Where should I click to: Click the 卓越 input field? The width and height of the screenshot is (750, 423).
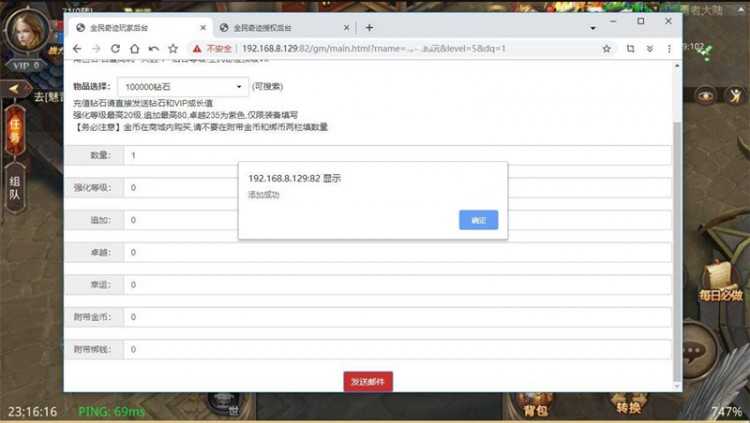click(397, 252)
